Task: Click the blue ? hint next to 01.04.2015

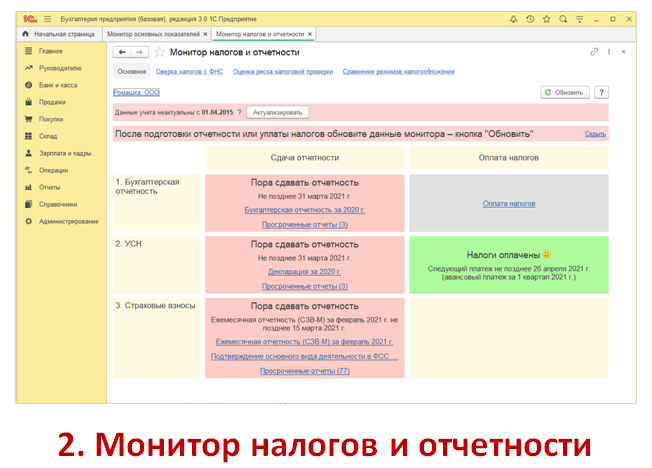Action: [240, 112]
